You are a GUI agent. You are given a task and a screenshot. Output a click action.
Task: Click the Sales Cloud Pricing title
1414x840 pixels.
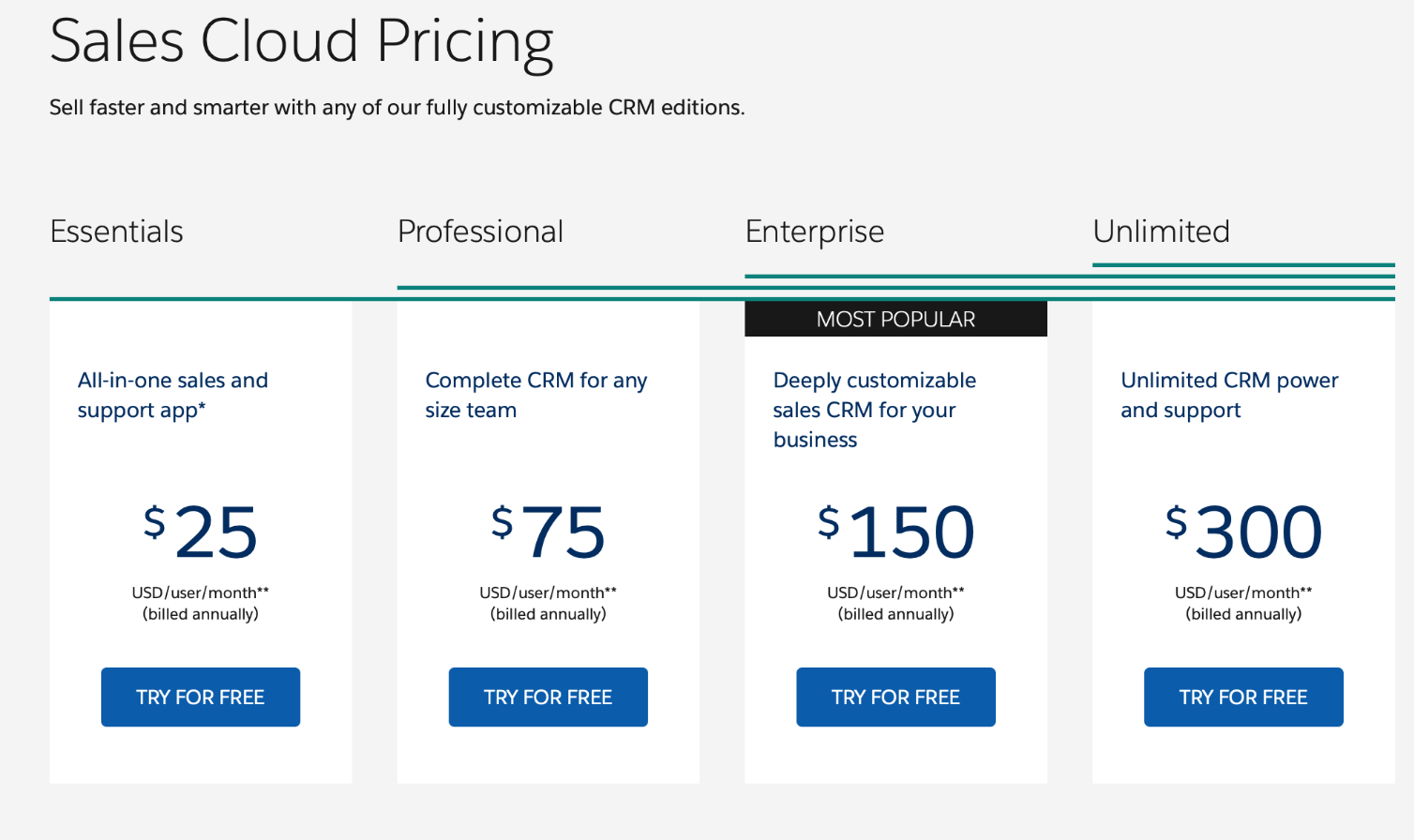click(x=301, y=42)
